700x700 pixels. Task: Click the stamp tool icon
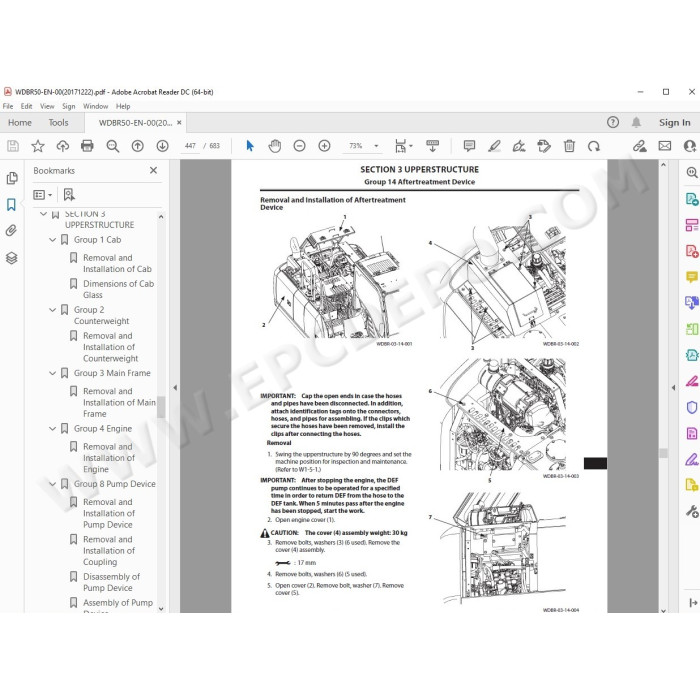pos(544,146)
